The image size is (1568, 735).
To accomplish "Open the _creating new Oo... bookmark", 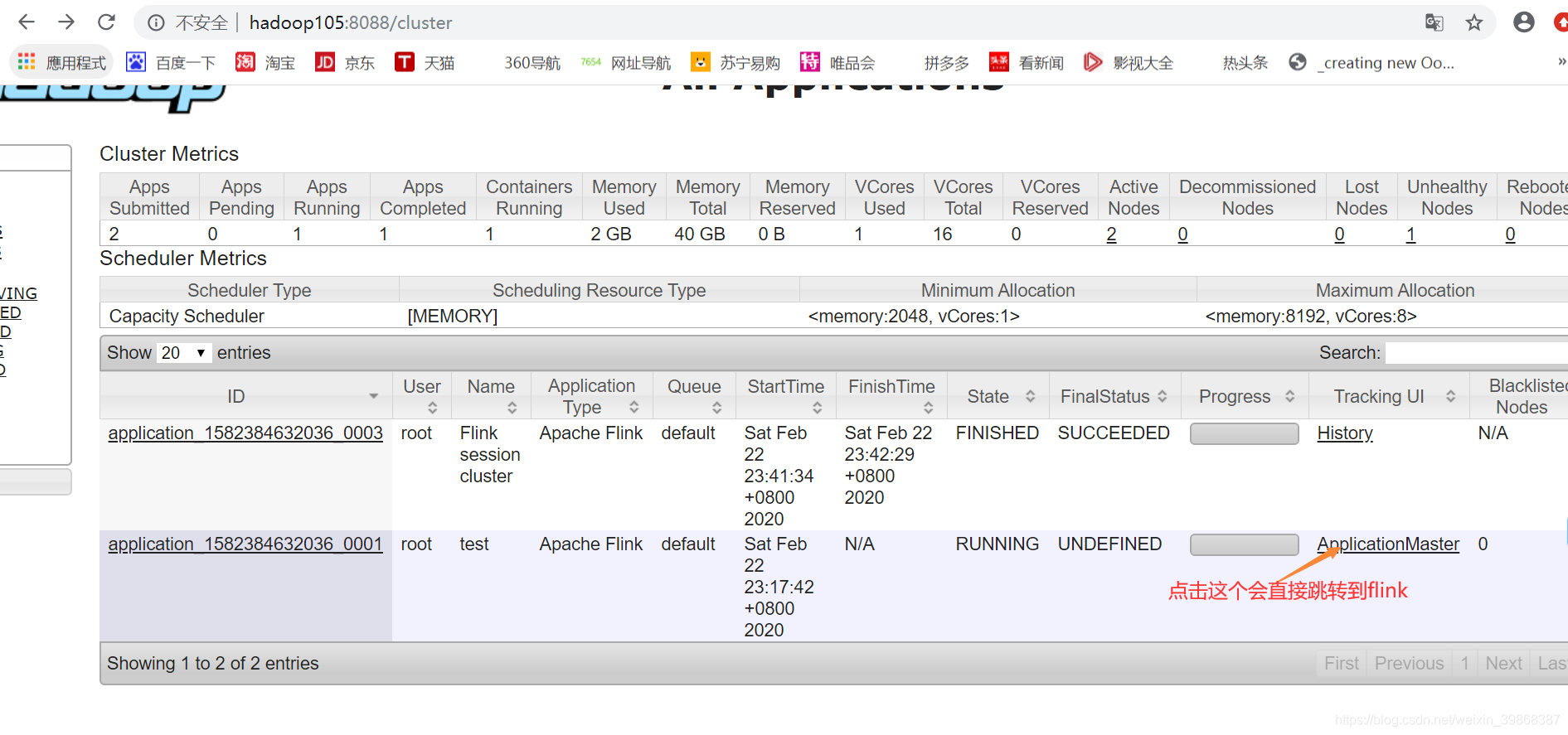I will click(1372, 62).
